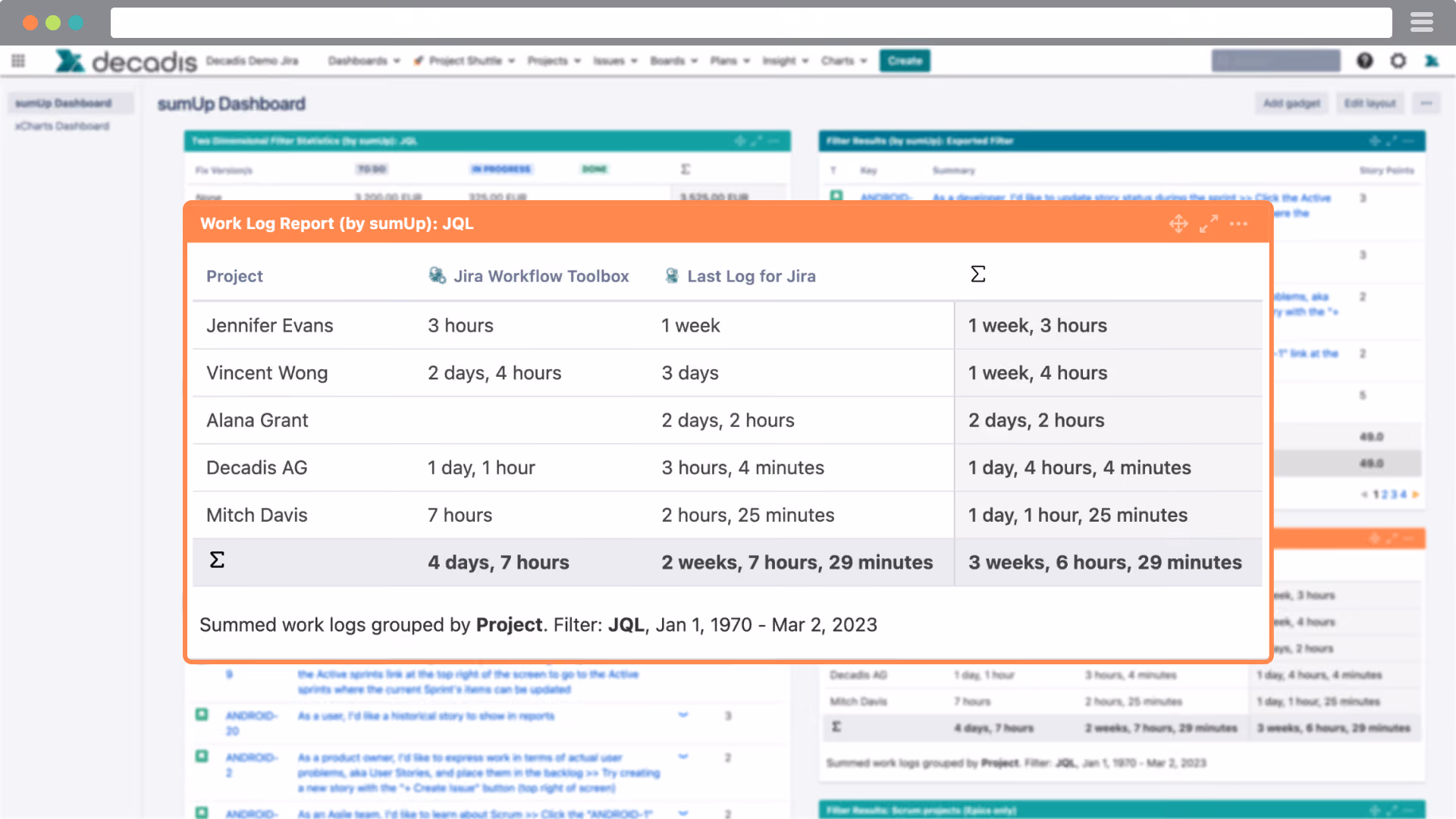This screenshot has width=1456, height=819.
Task: Click the Project column header
Action: point(234,276)
